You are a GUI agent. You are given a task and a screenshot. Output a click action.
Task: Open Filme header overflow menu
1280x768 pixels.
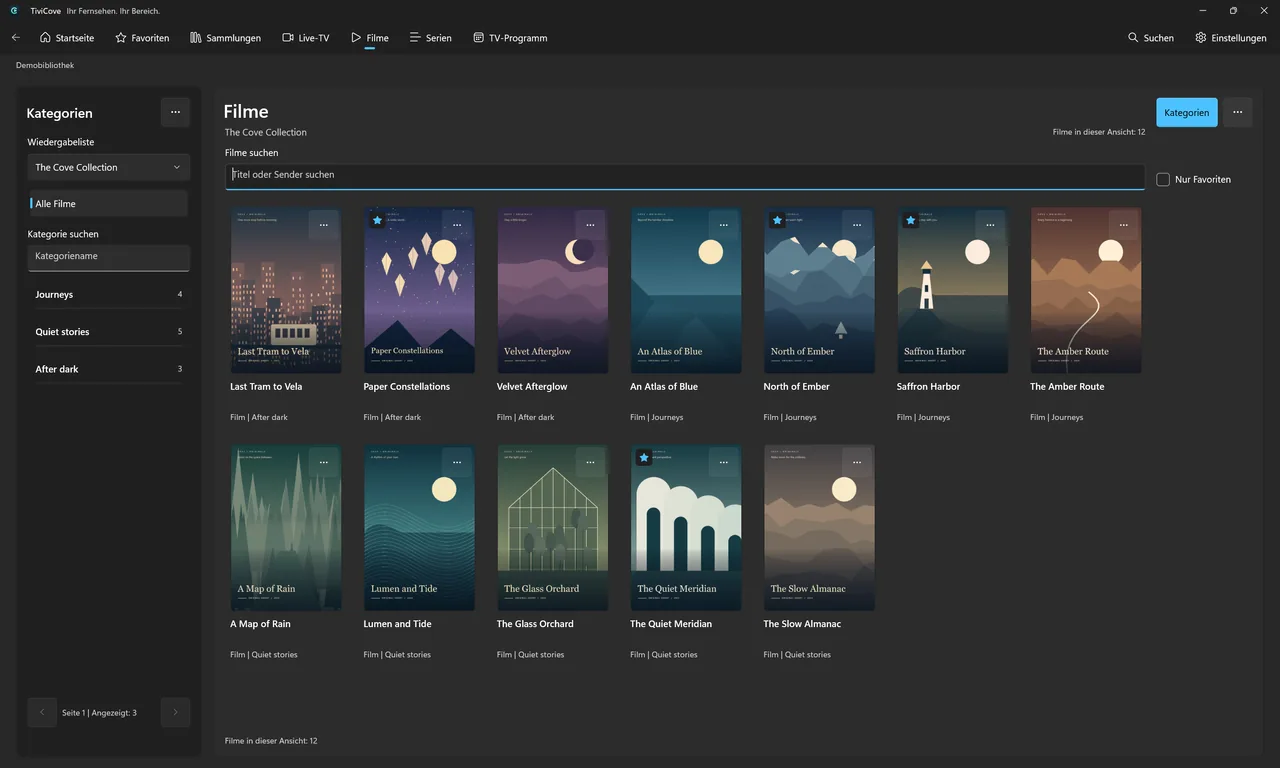1237,112
